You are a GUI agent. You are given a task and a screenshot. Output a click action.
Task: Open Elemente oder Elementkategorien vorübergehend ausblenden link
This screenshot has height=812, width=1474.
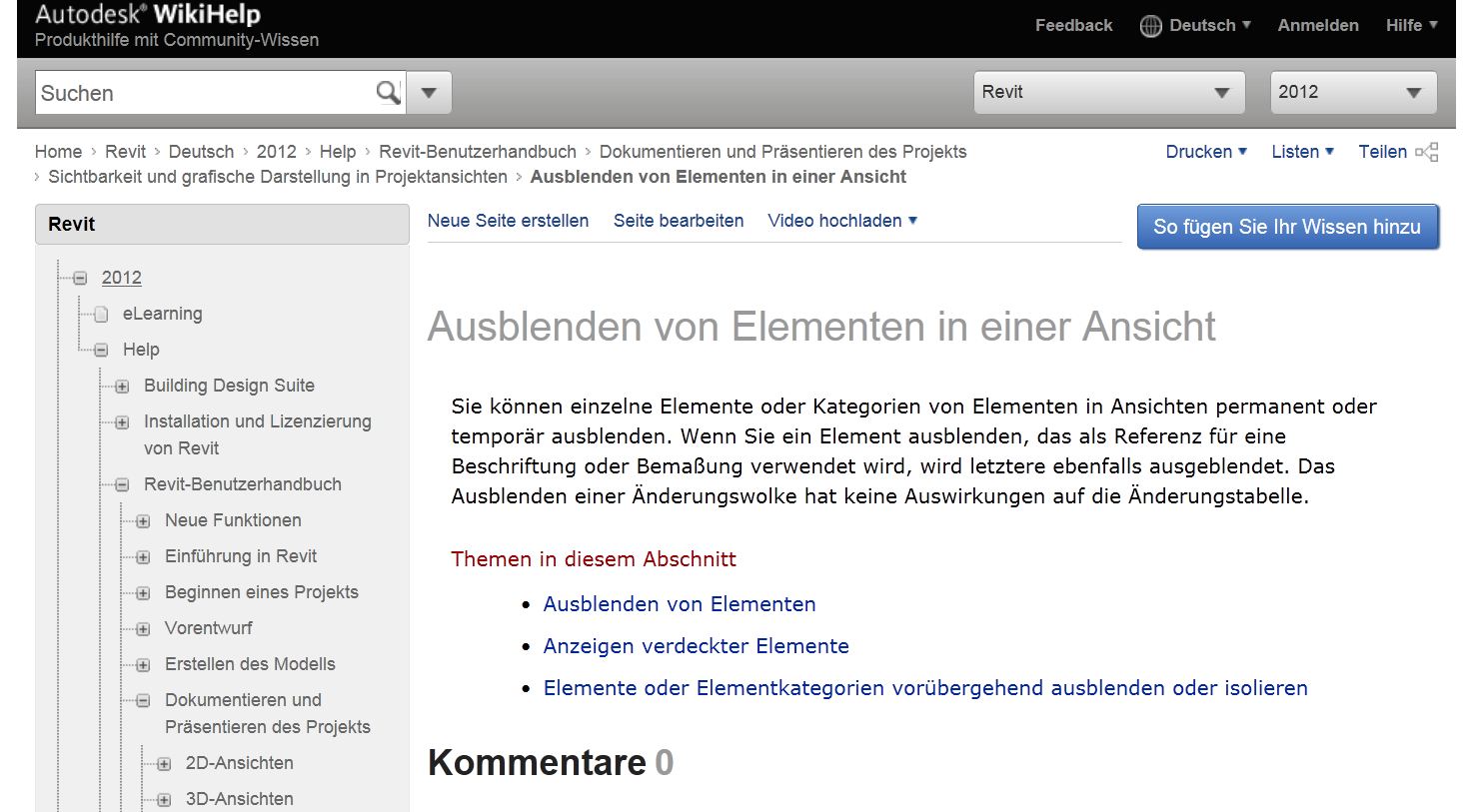pos(925,688)
